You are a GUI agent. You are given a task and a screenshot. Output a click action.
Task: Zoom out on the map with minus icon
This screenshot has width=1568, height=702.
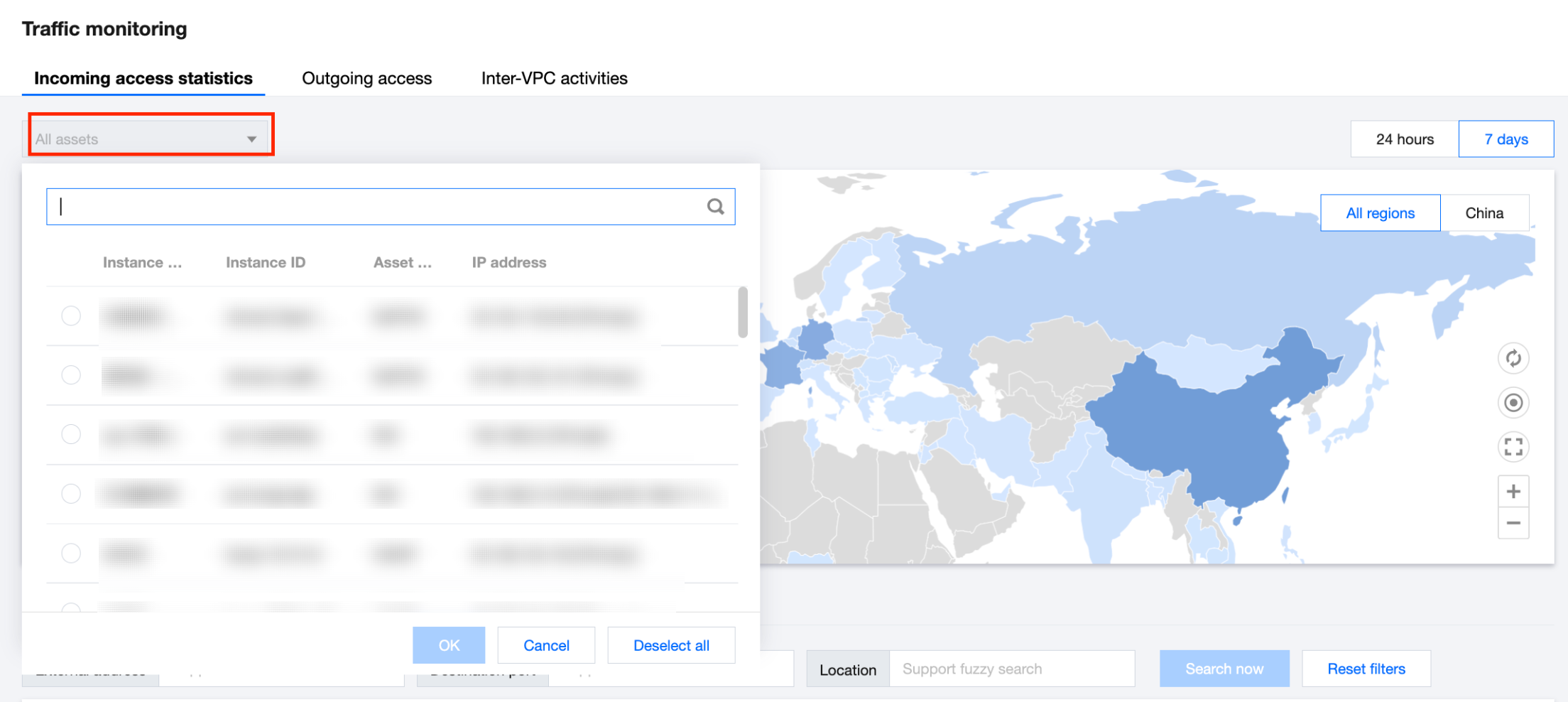(x=1513, y=523)
